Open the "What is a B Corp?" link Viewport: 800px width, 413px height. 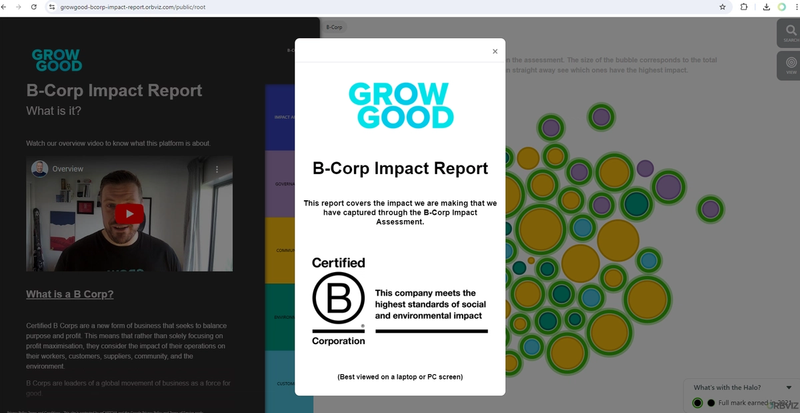click(70, 294)
